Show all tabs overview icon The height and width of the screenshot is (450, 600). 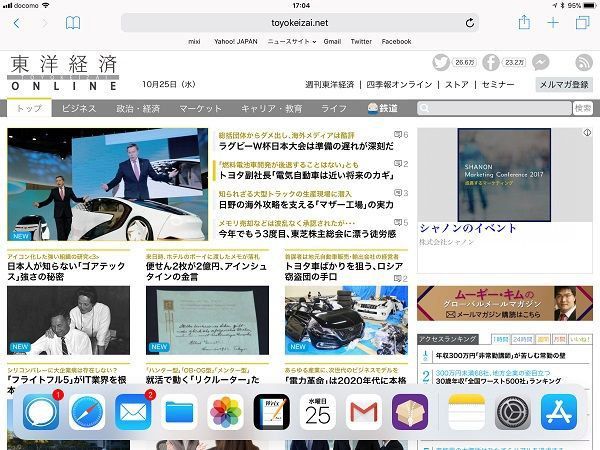point(582,23)
